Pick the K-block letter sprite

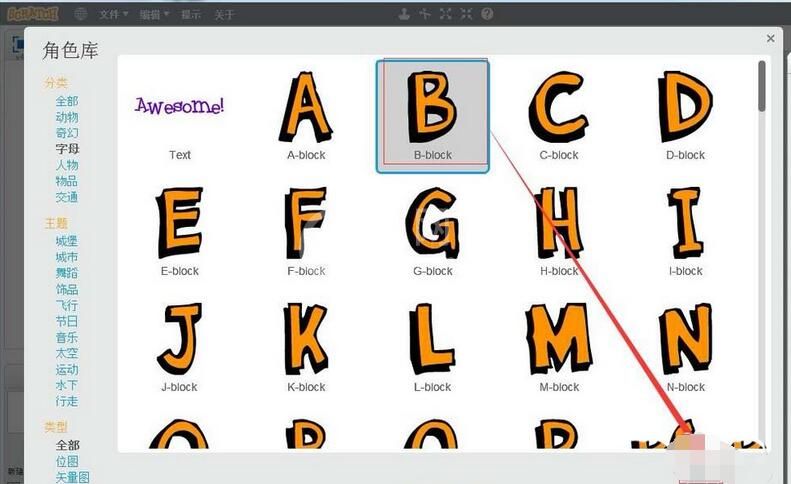pos(306,348)
